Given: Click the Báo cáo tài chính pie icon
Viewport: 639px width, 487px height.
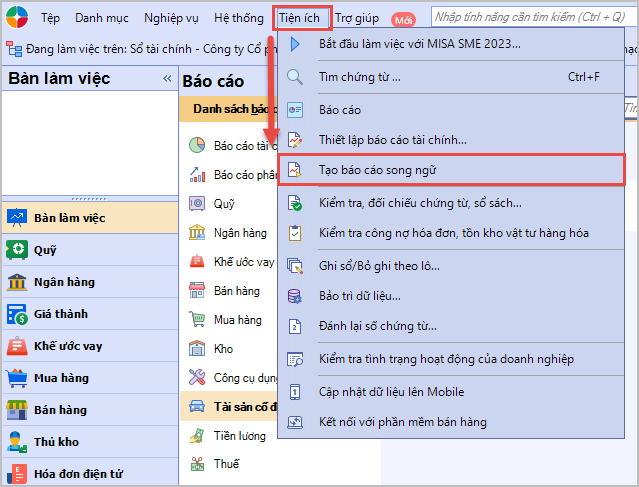Looking at the screenshot, I should pyautogui.click(x=197, y=146).
